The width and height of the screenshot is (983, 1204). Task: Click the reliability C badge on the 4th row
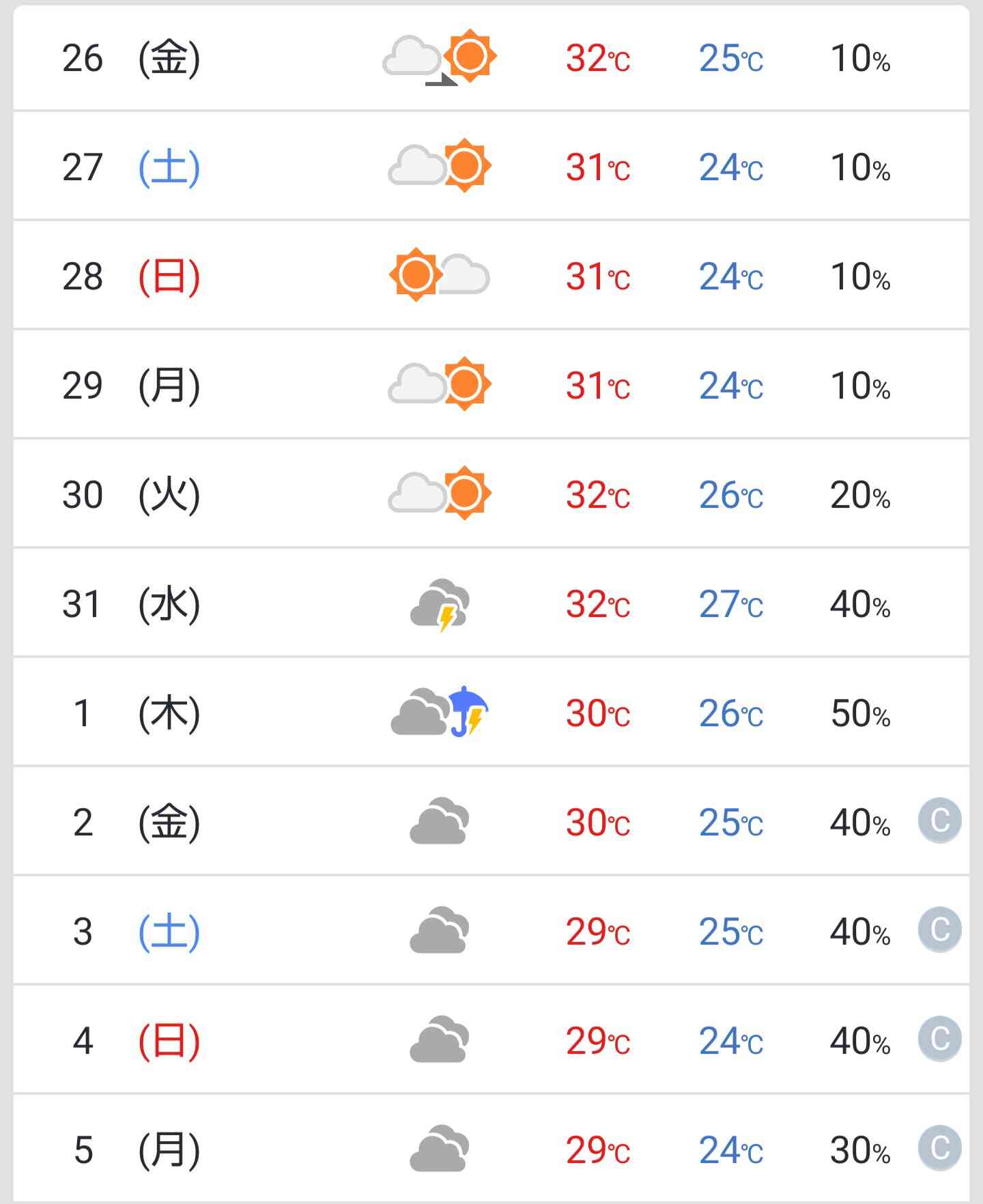pyautogui.click(x=940, y=1039)
